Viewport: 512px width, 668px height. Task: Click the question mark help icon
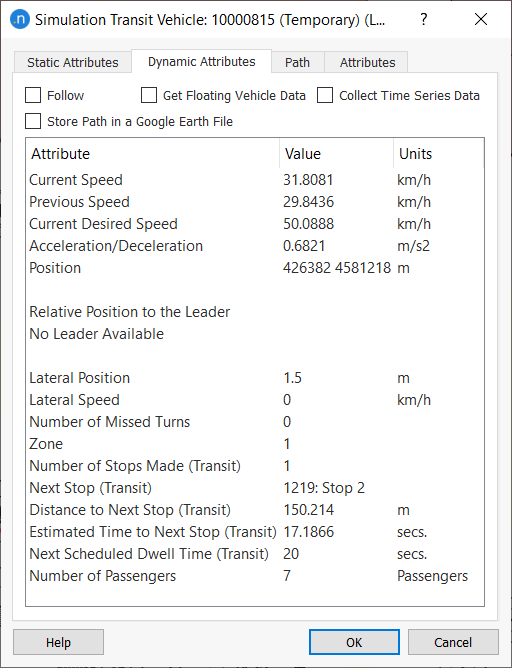(x=423, y=20)
